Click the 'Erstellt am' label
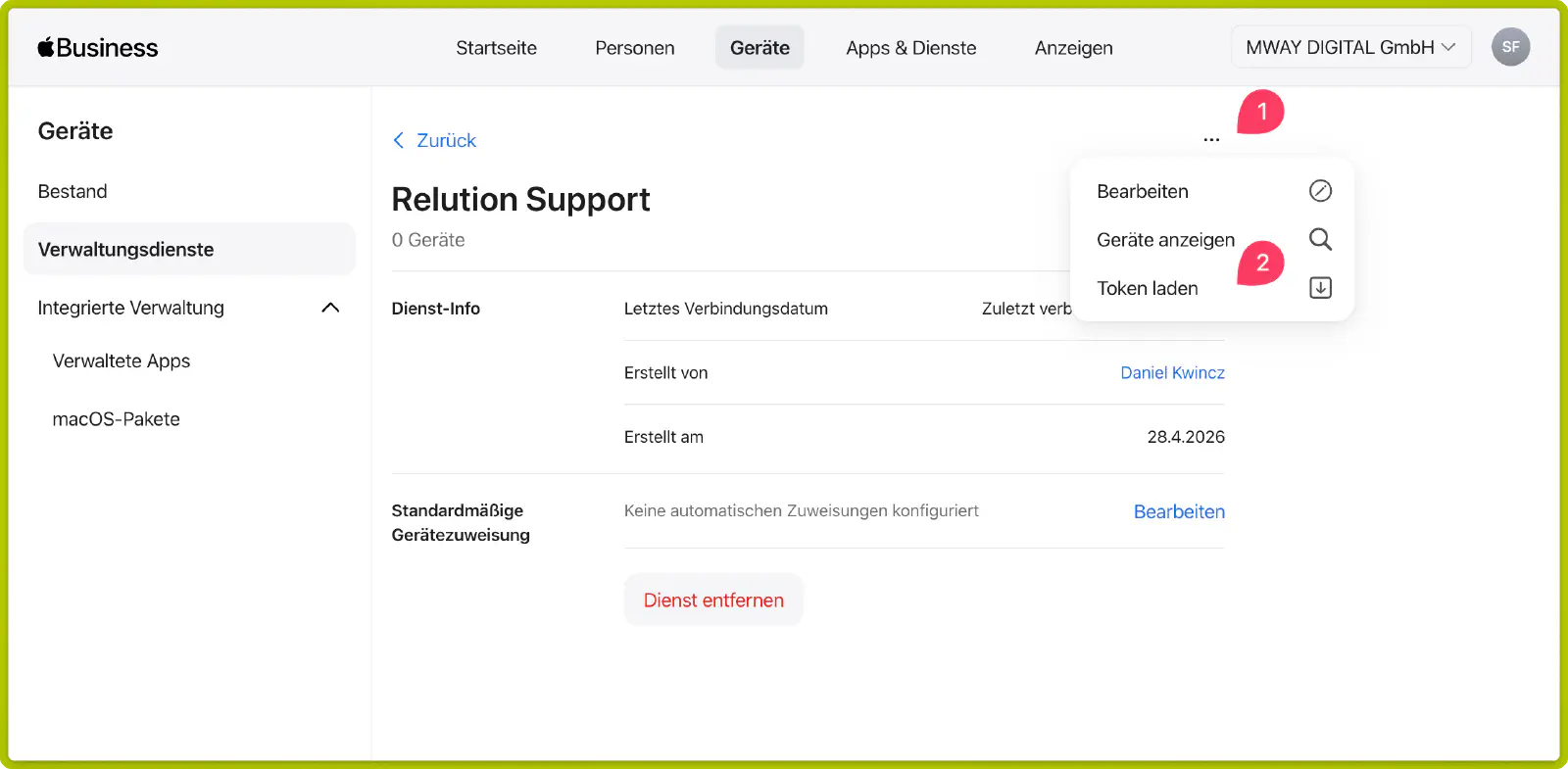 coord(663,437)
